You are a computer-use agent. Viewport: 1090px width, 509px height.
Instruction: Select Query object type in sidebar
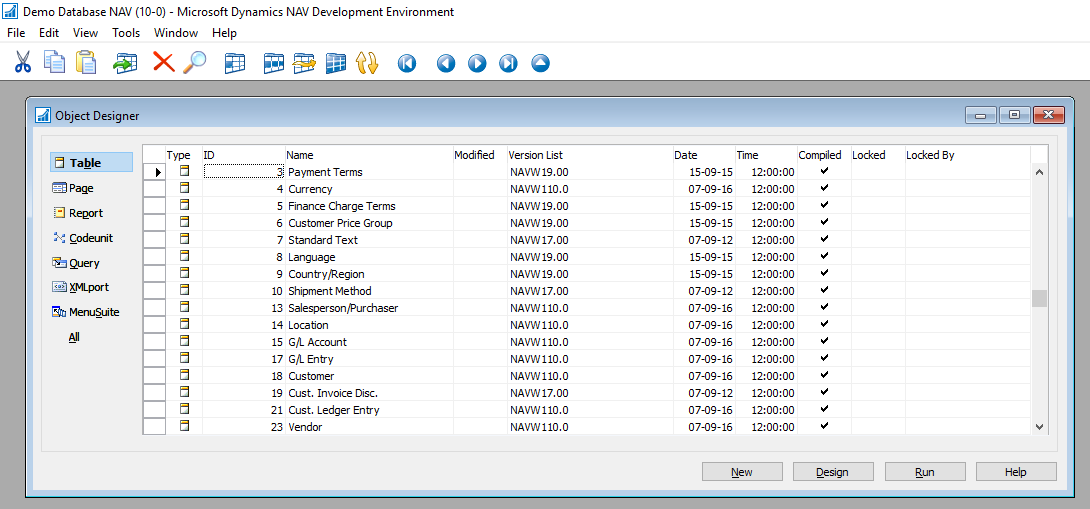[76, 263]
